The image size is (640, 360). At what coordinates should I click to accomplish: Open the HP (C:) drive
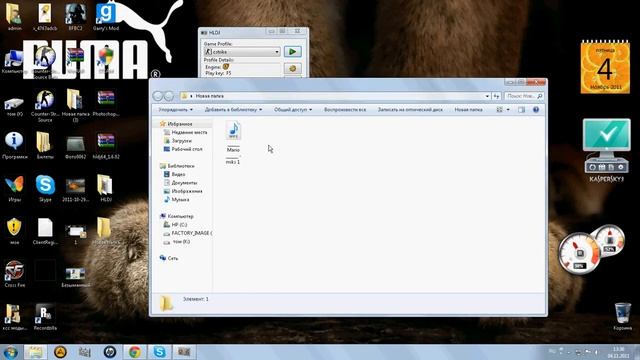pos(179,224)
